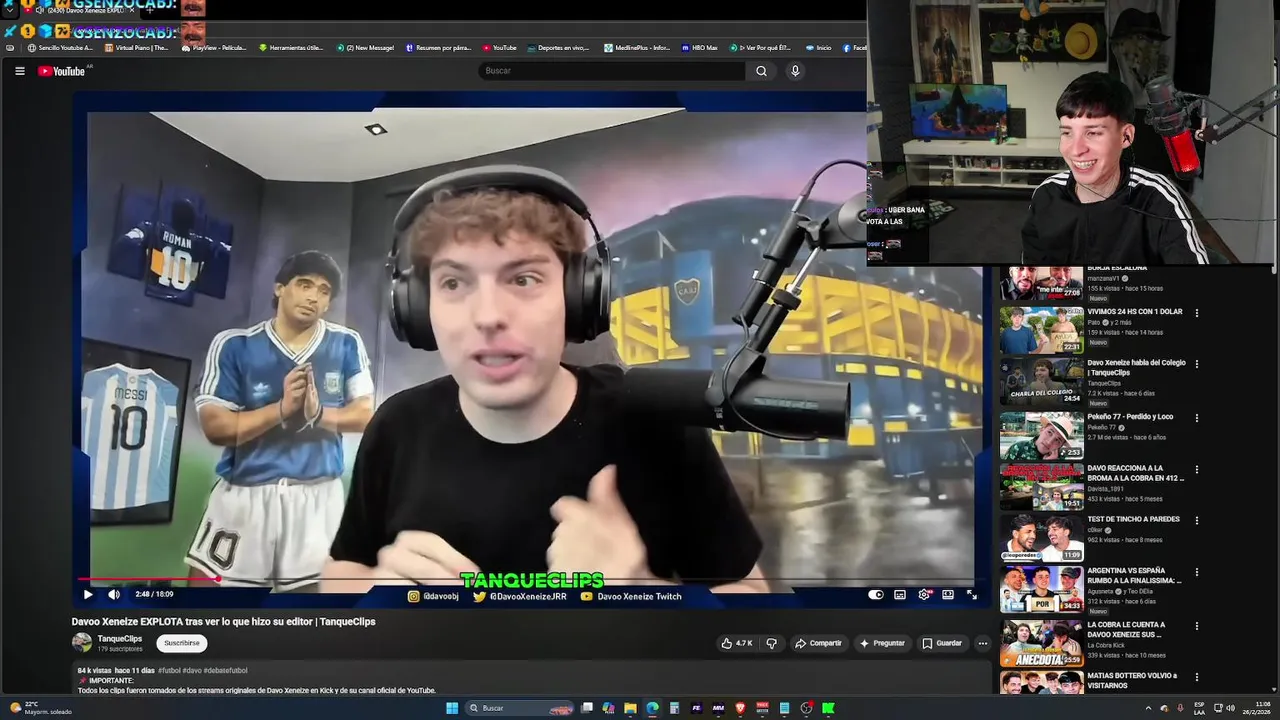
Task: Play the video with the play button
Action: click(x=88, y=595)
